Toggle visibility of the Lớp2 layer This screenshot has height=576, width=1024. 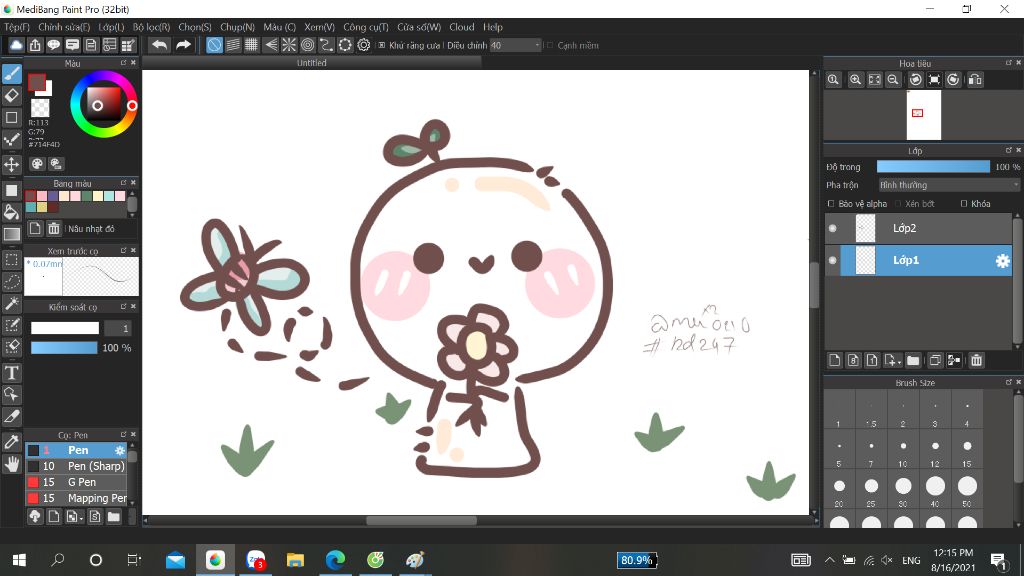(833, 228)
